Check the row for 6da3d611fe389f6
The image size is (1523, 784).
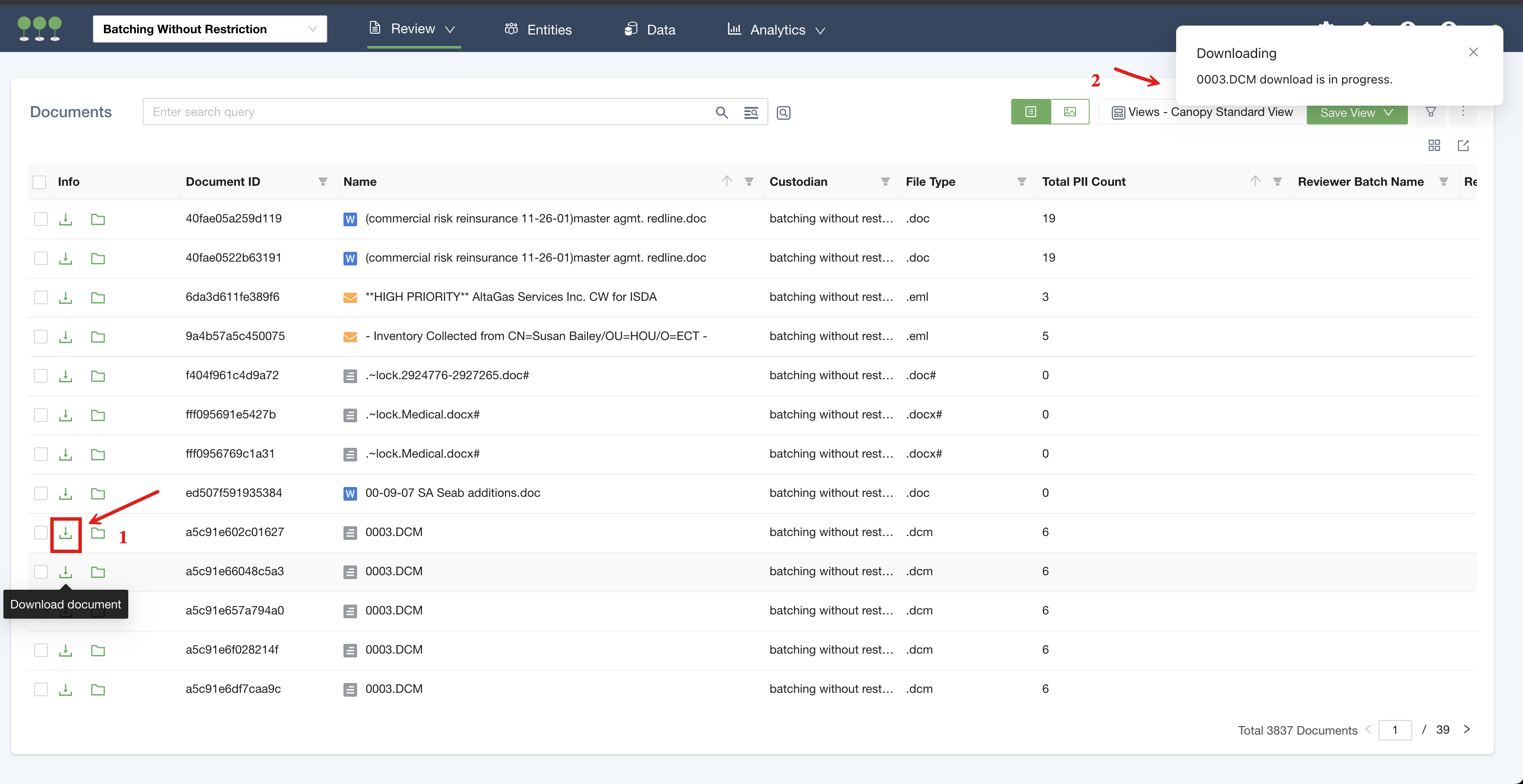[41, 297]
